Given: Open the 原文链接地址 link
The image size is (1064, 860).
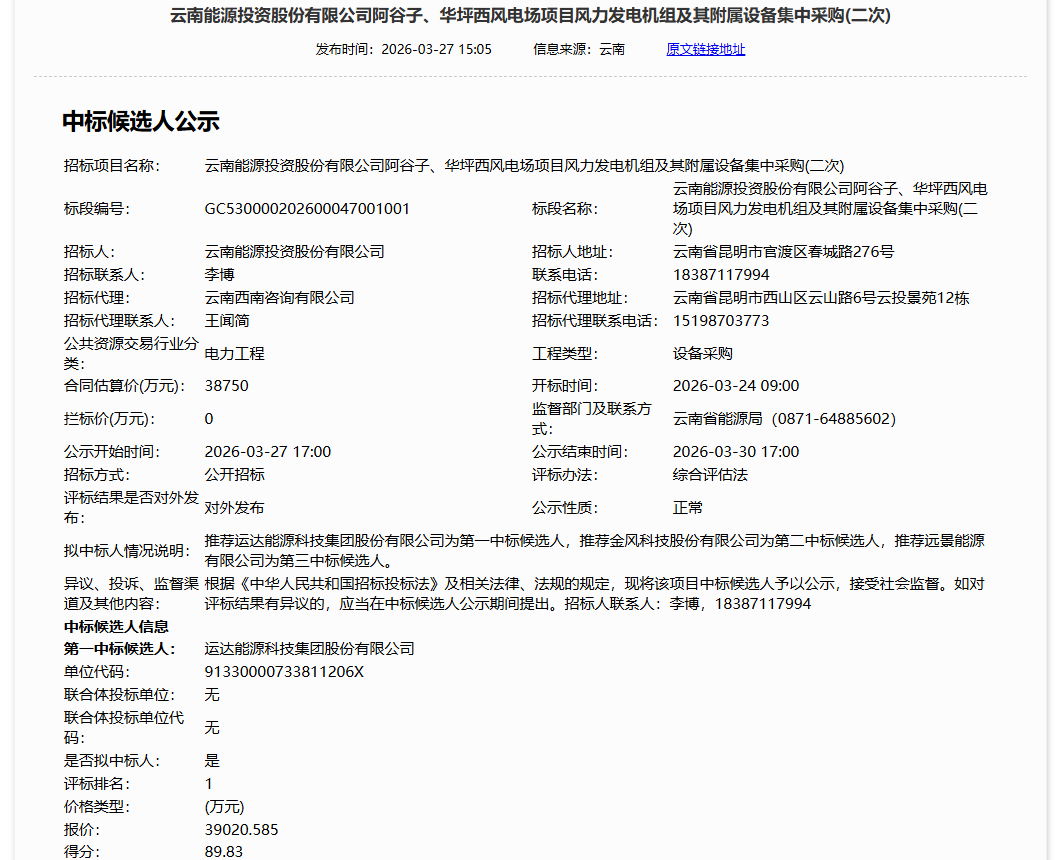Looking at the screenshot, I should pos(705,50).
